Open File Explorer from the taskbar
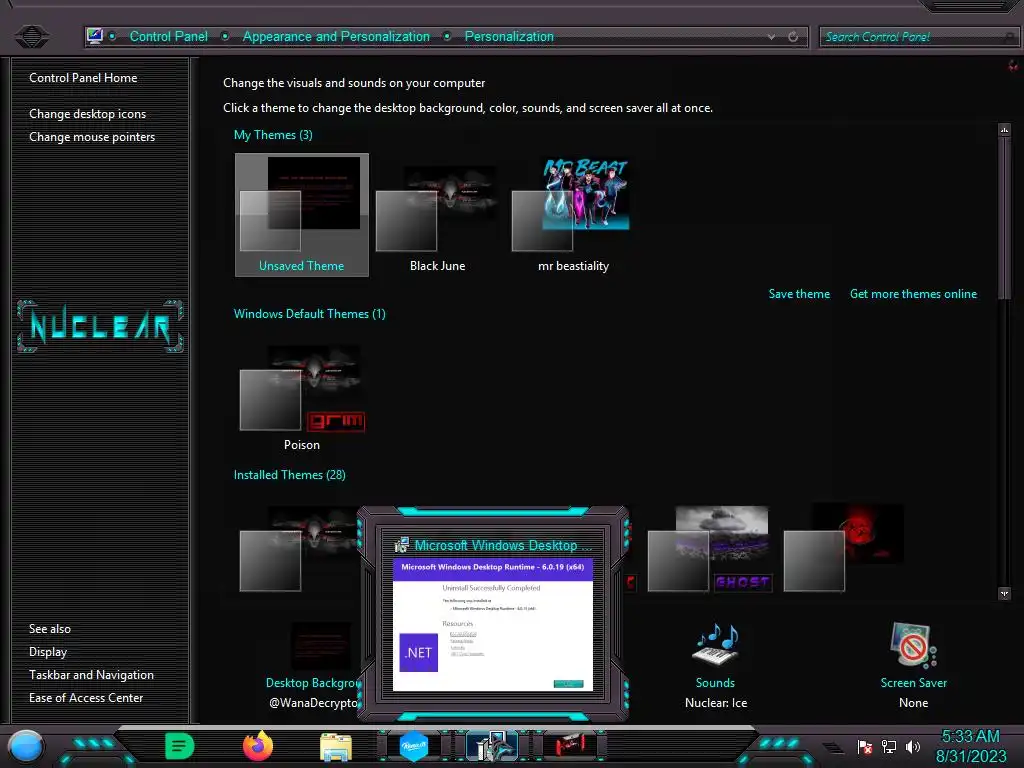The image size is (1024, 768). point(336,747)
